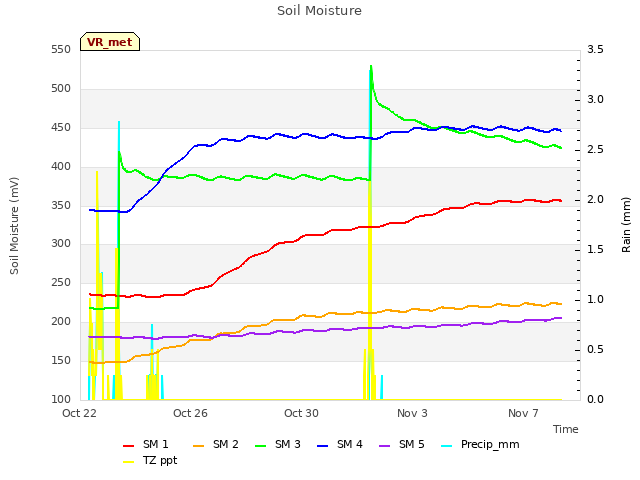Click the 3.5 rain axis tick label
This screenshot has width=640, height=480.
(x=595, y=50)
